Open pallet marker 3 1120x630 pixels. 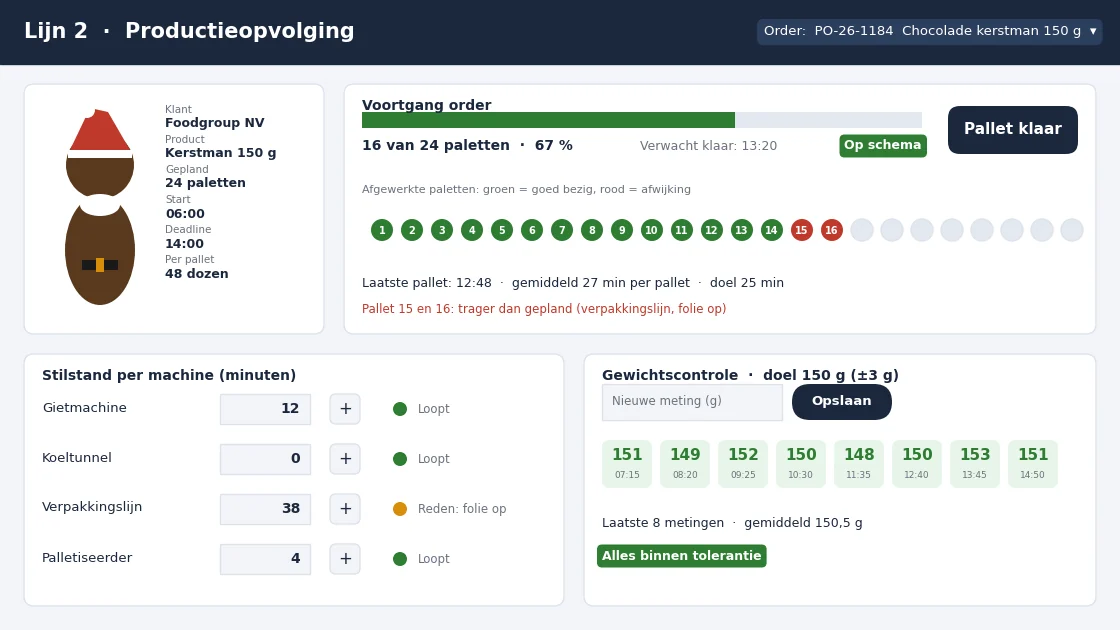[442, 230]
